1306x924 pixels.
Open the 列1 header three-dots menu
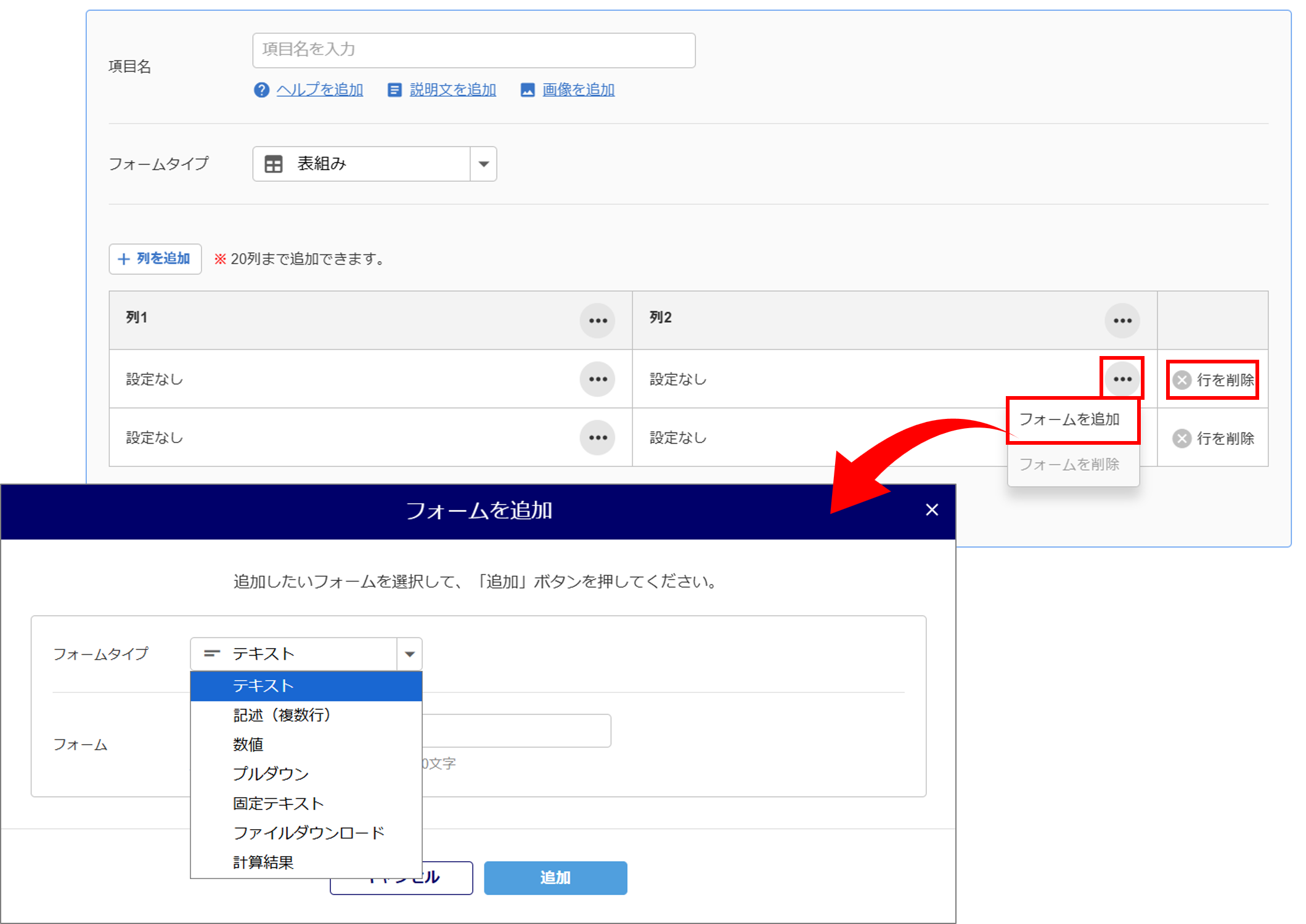[x=597, y=320]
